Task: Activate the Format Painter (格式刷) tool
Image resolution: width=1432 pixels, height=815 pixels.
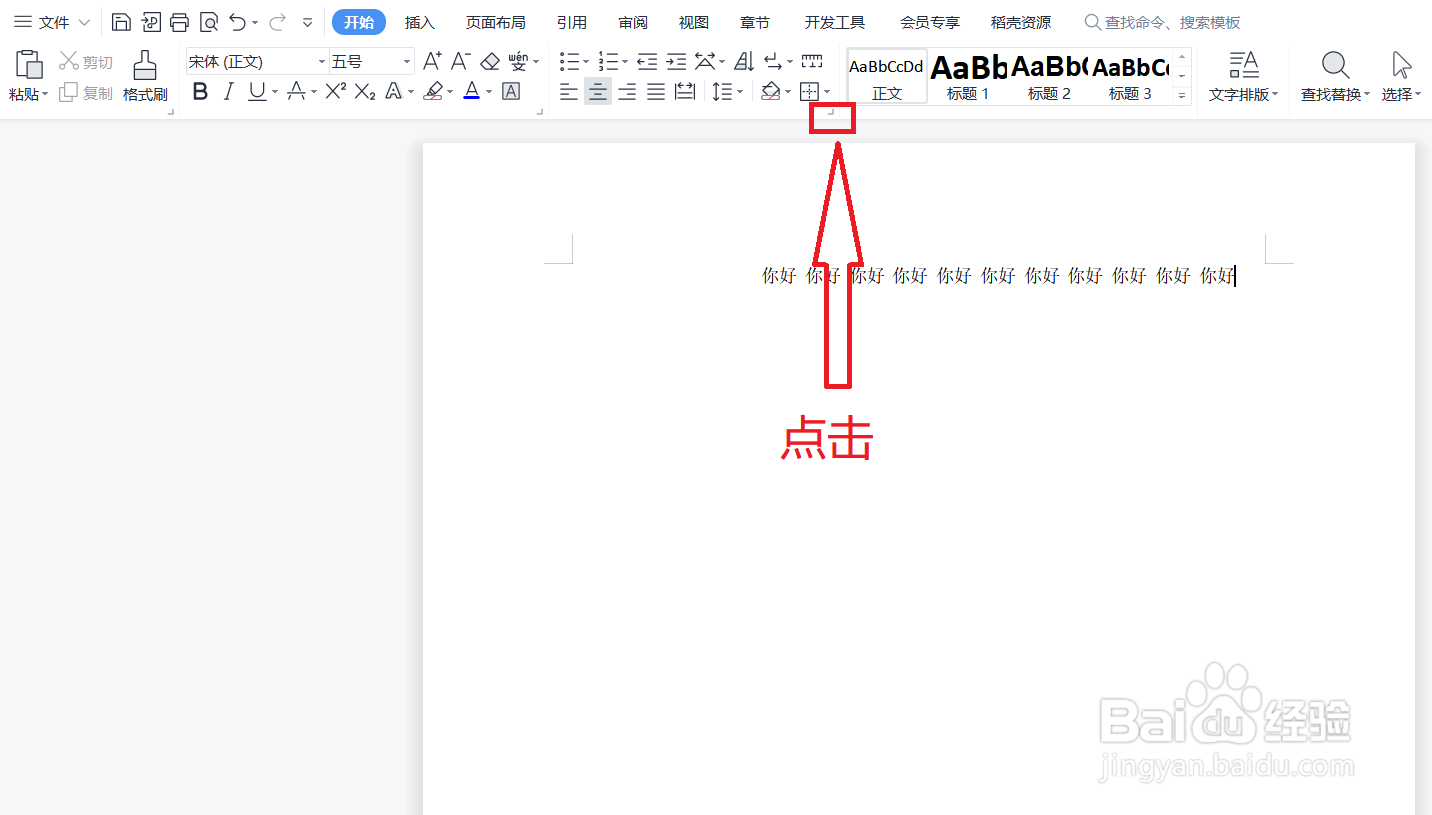Action: (144, 75)
